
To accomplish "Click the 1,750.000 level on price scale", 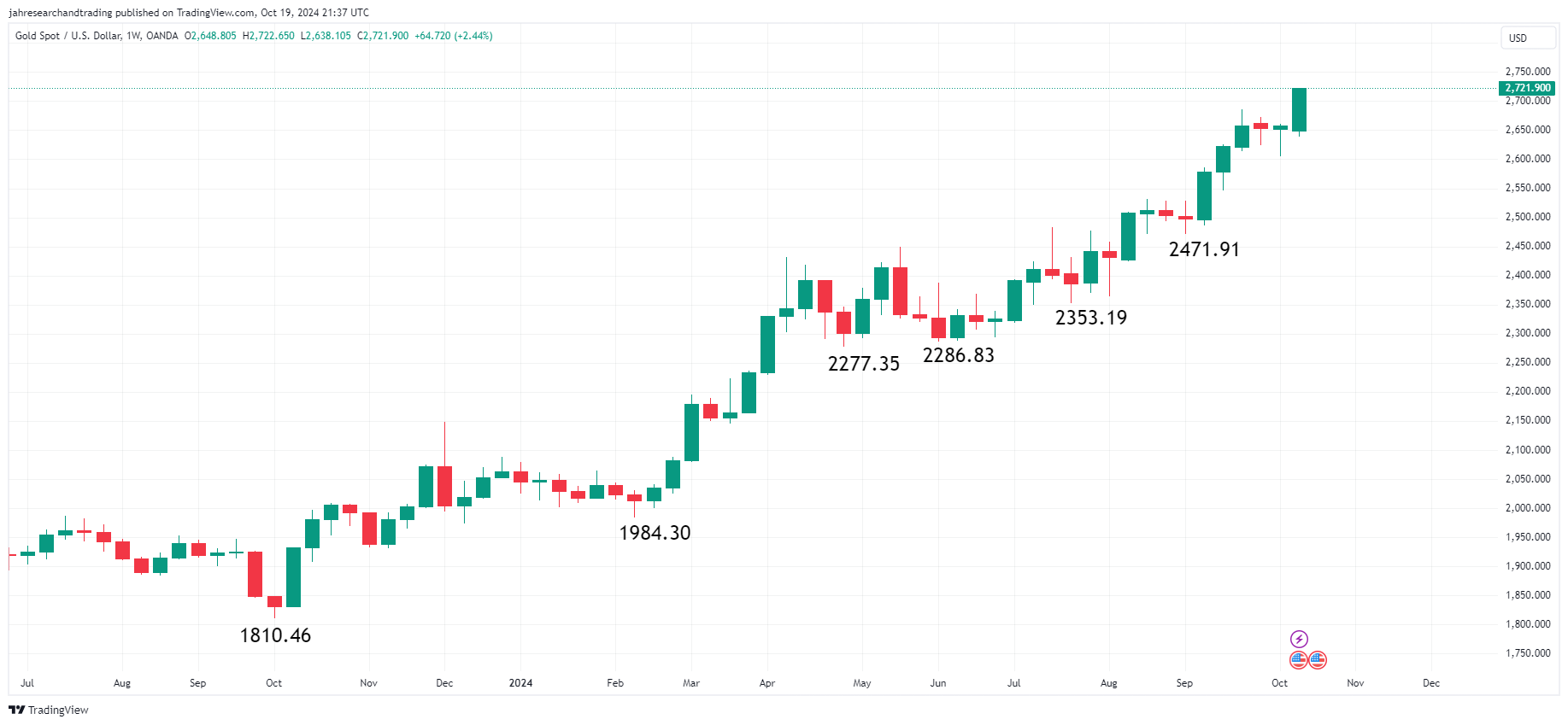I will [1528, 653].
